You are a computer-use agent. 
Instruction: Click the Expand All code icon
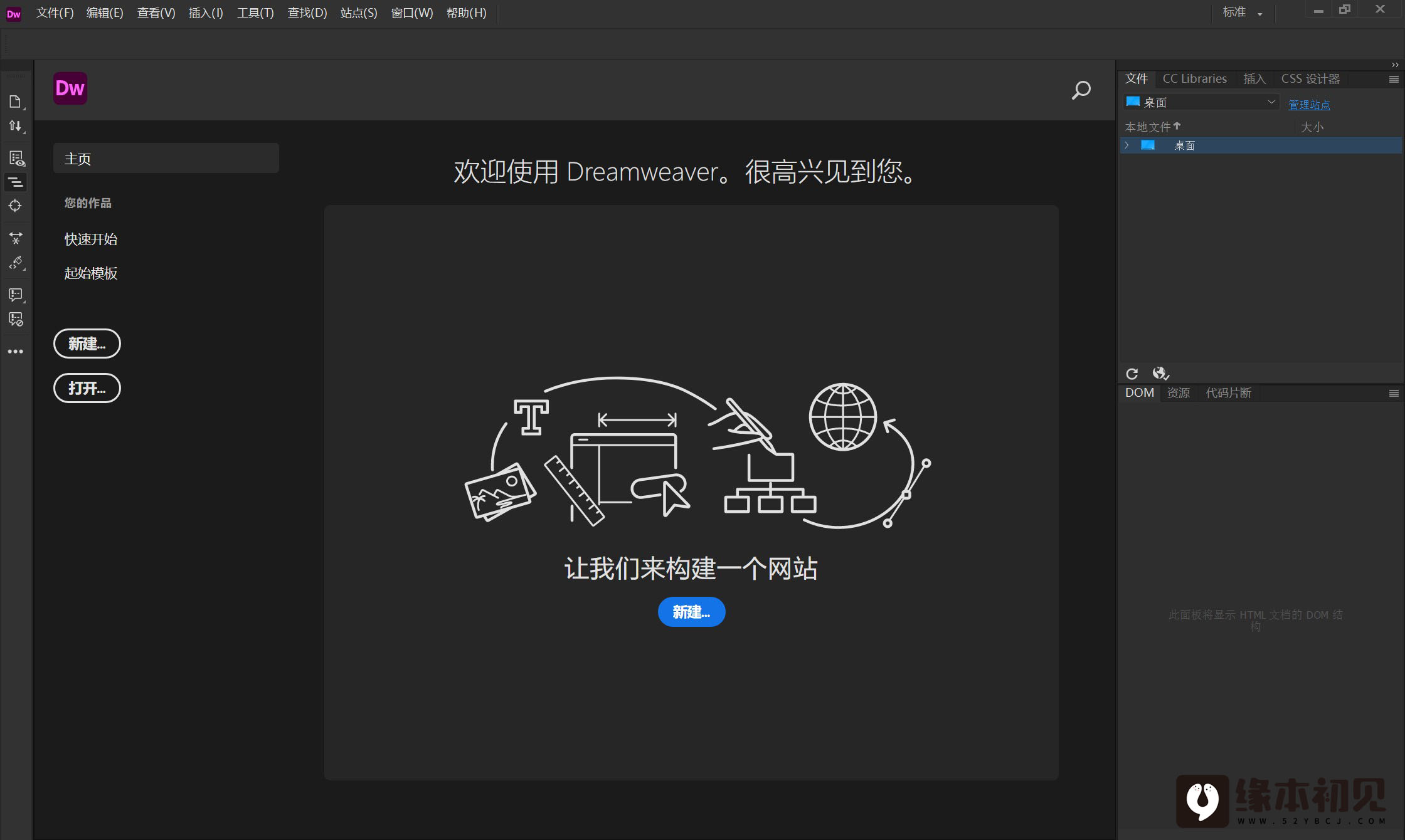point(16,238)
